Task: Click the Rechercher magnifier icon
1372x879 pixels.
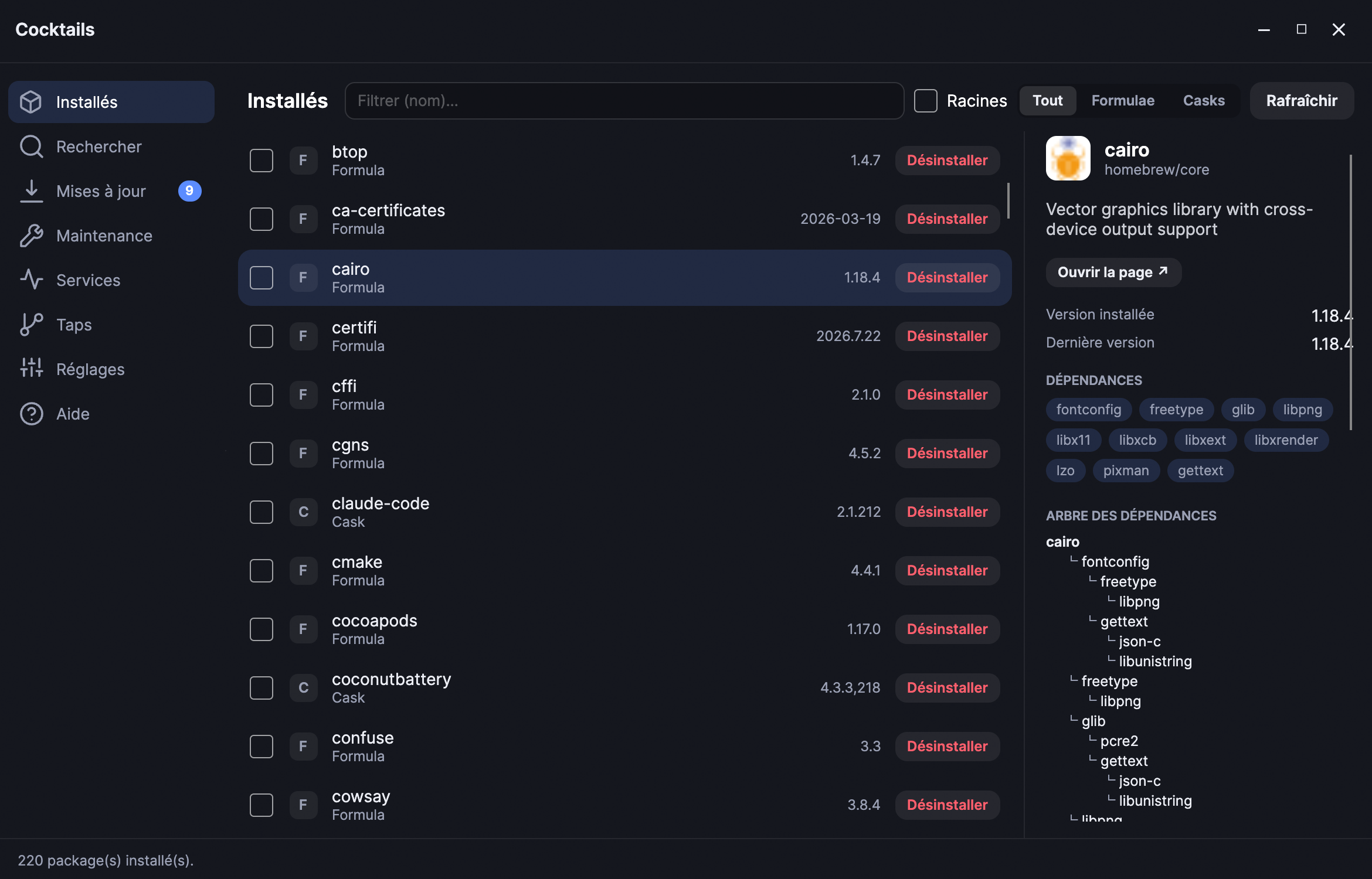Action: click(x=31, y=146)
